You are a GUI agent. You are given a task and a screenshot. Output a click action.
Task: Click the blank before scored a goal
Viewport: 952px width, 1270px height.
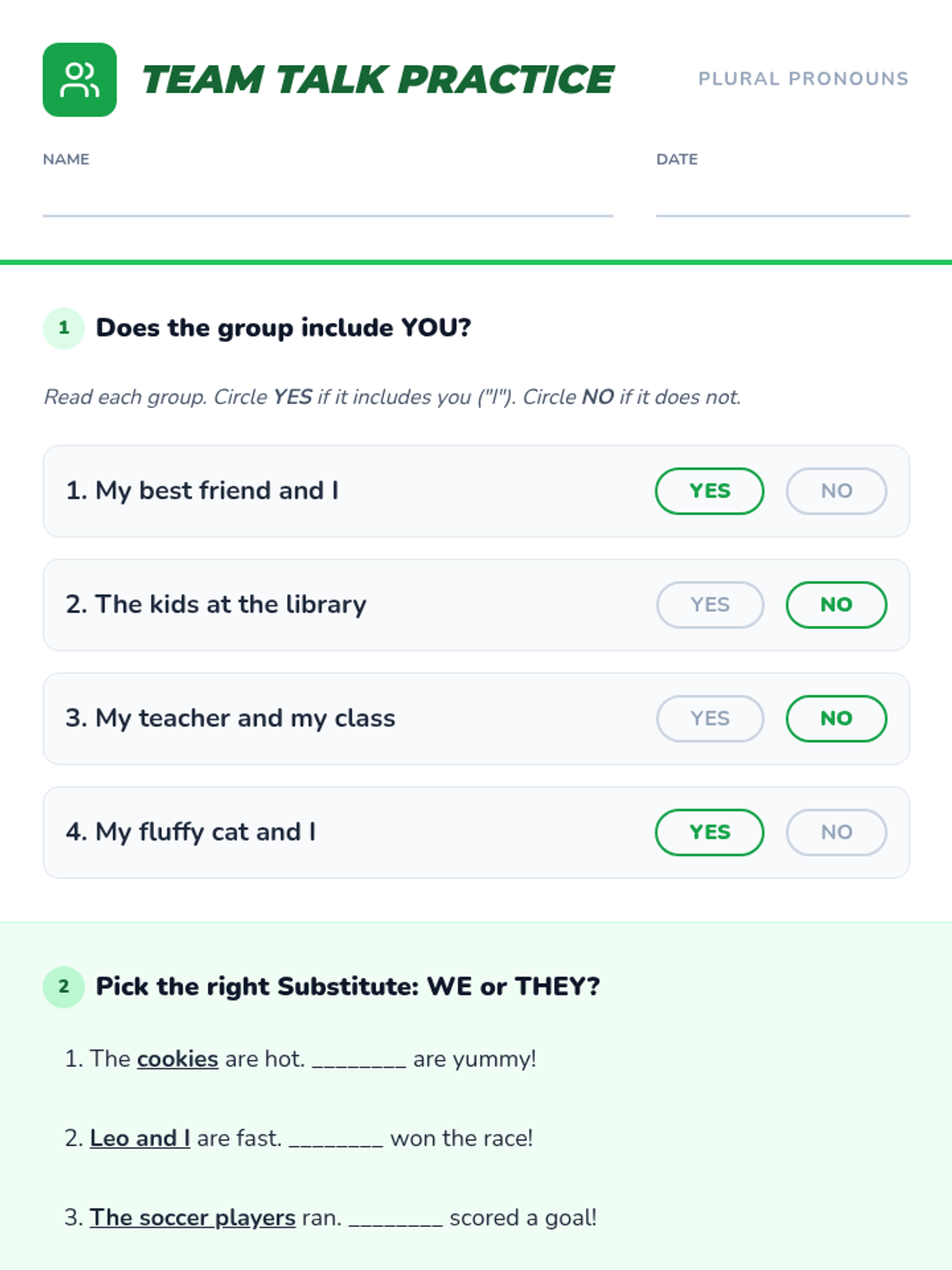(x=395, y=1219)
